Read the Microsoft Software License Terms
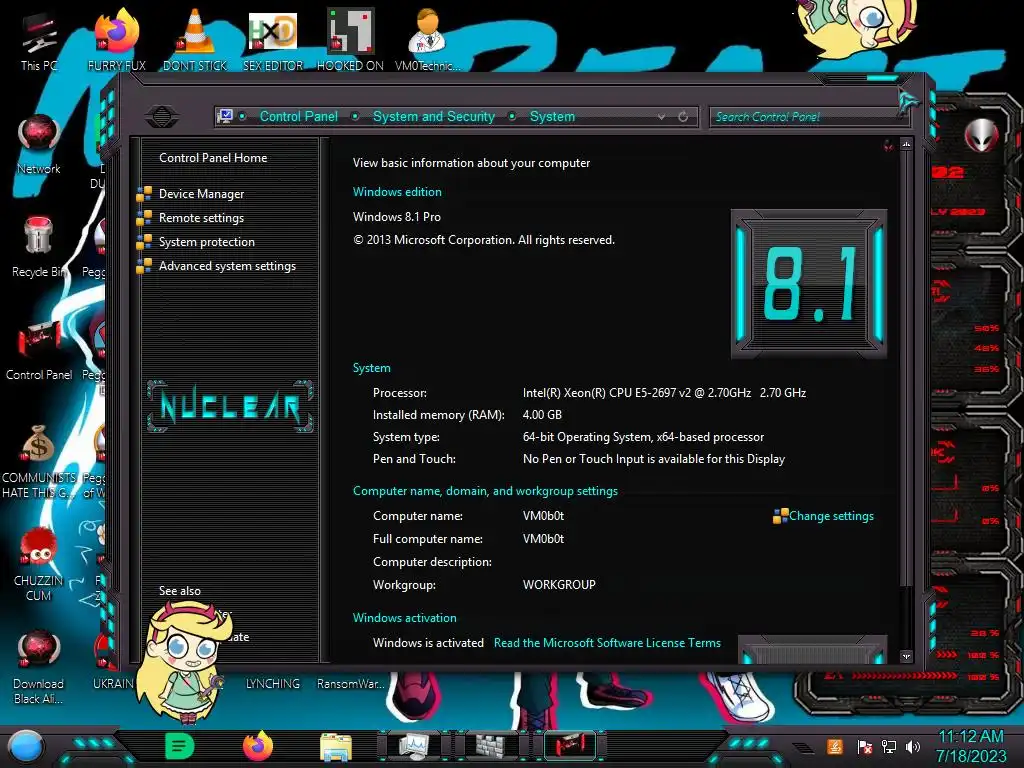 point(607,643)
